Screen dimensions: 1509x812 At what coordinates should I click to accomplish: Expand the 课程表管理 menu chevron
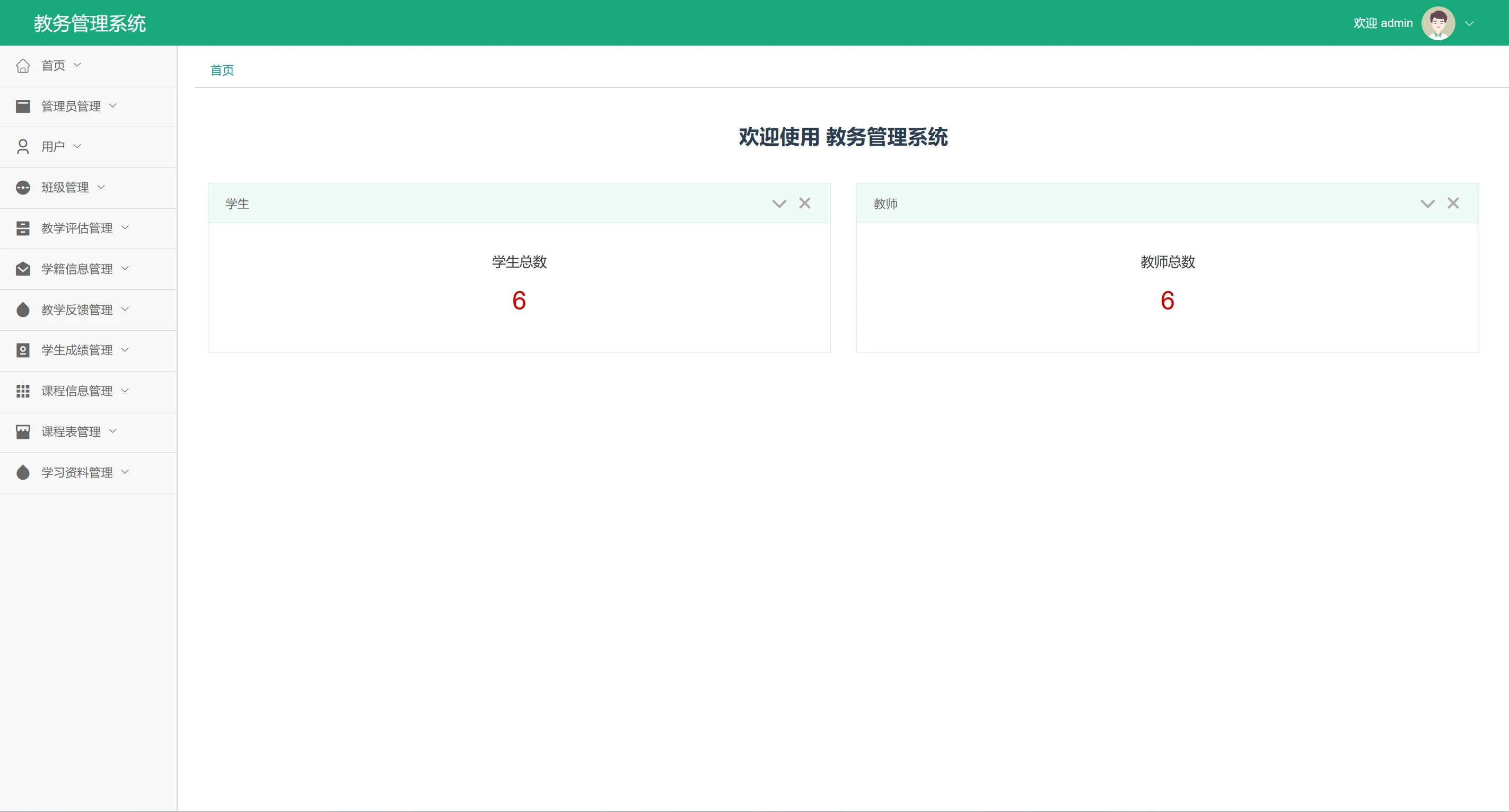point(113,431)
